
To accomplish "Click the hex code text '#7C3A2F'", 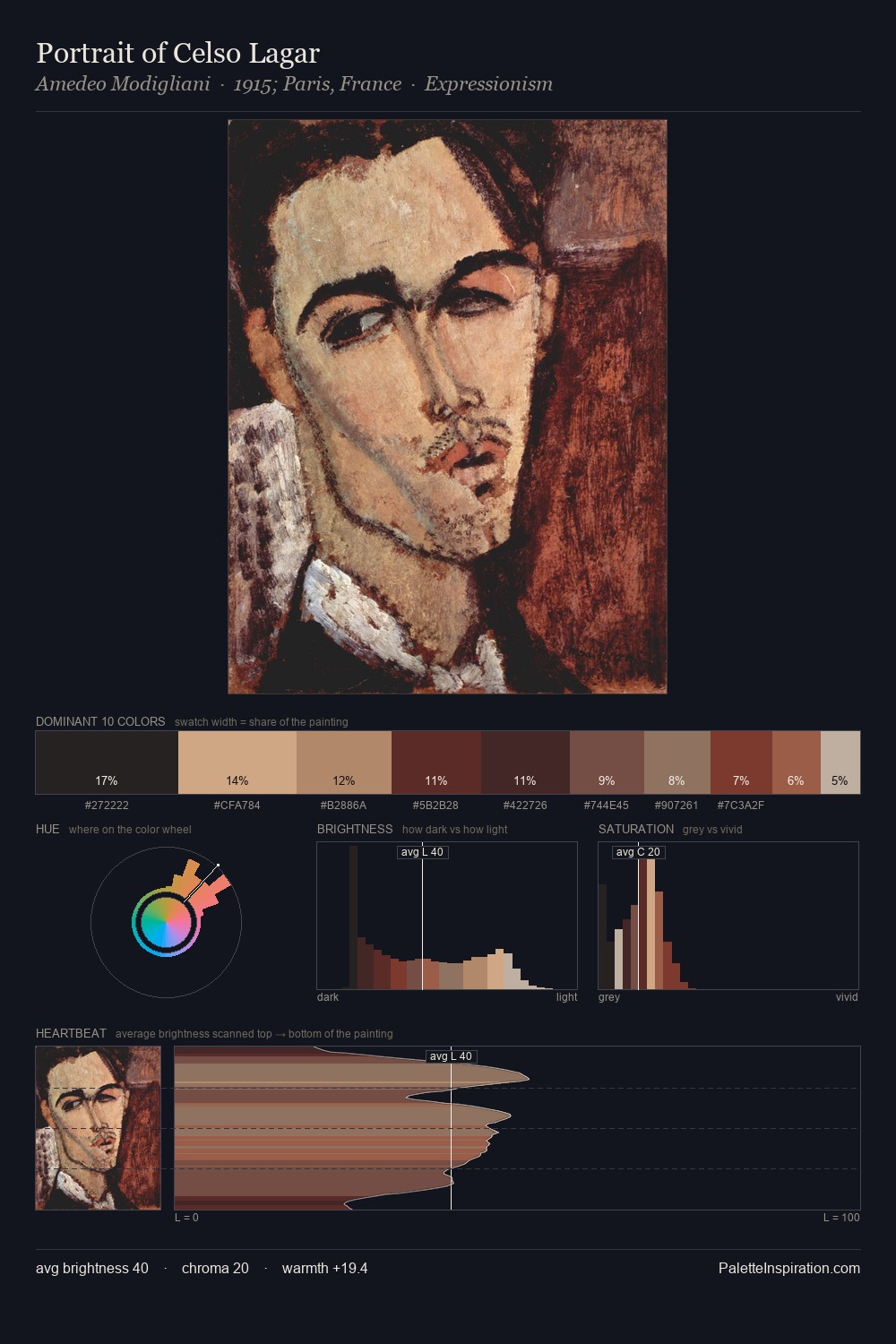I will point(741,806).
